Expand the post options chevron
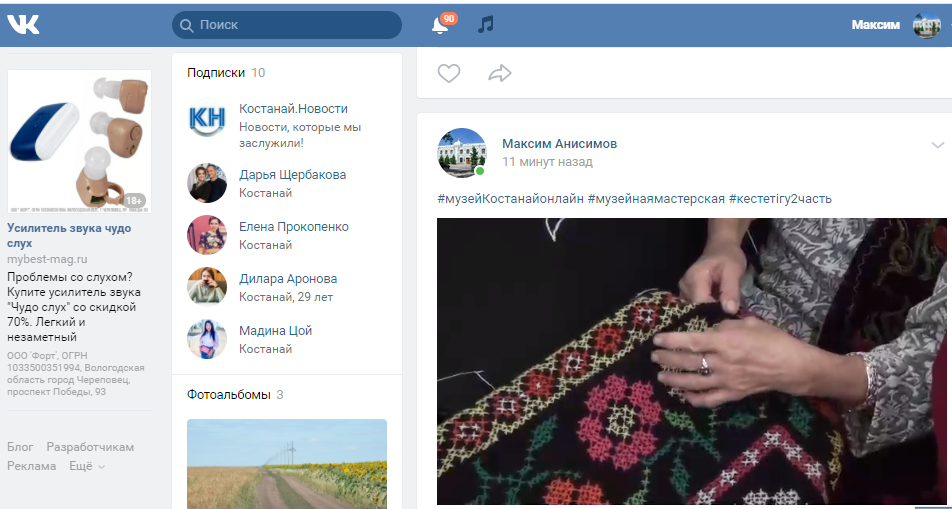 tap(937, 145)
